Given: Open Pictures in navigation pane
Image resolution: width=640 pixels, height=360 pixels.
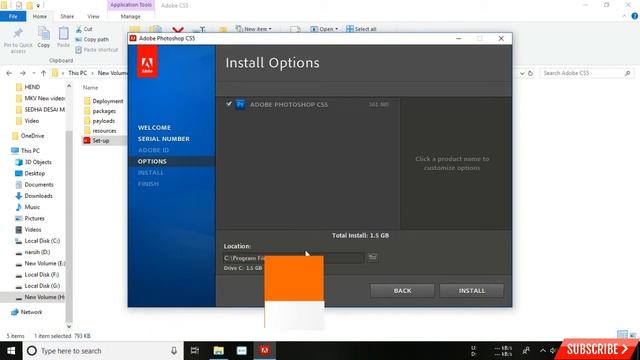Looking at the screenshot, I should (30, 218).
